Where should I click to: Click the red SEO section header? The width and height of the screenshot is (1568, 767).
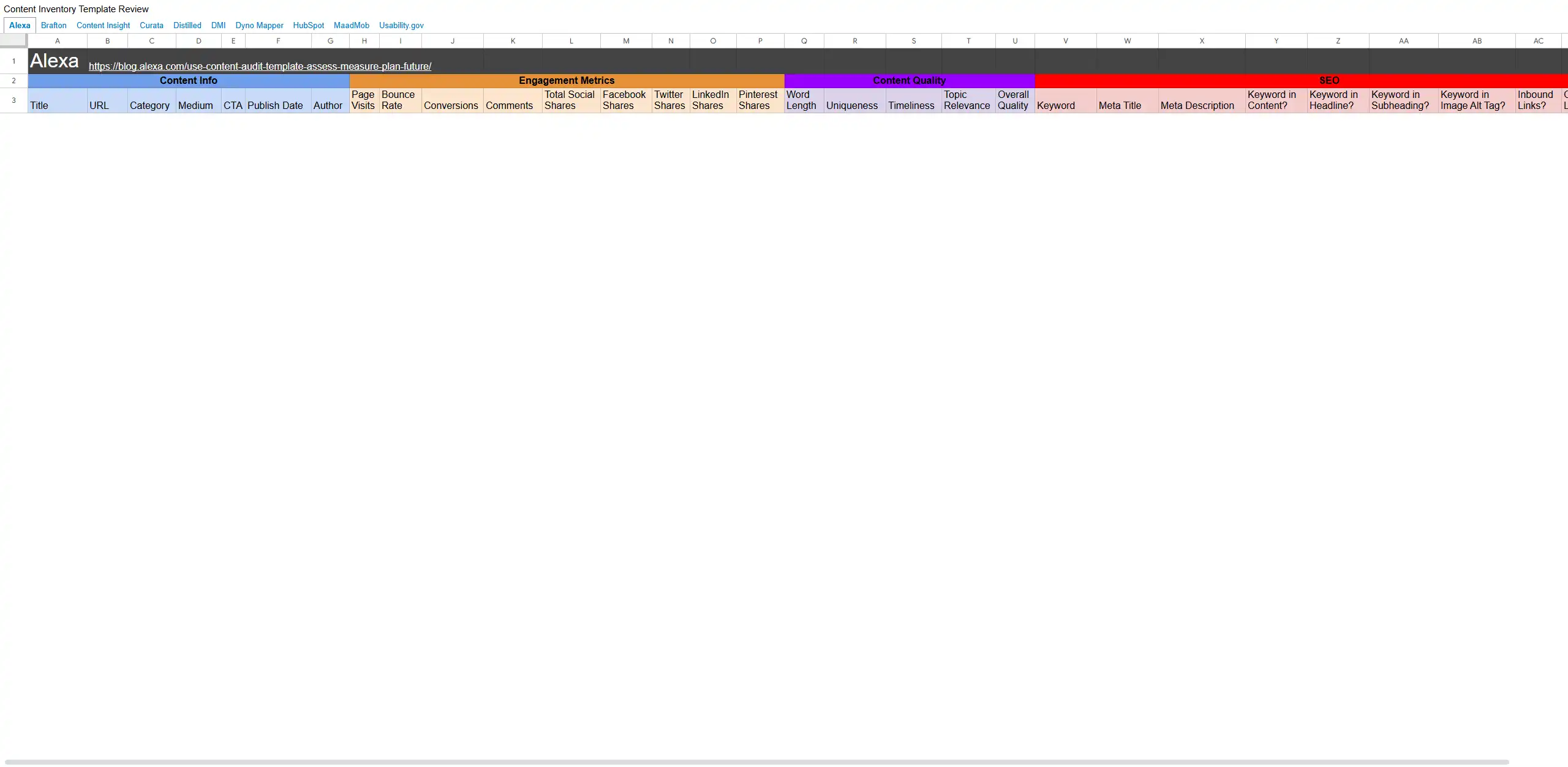click(x=1302, y=81)
